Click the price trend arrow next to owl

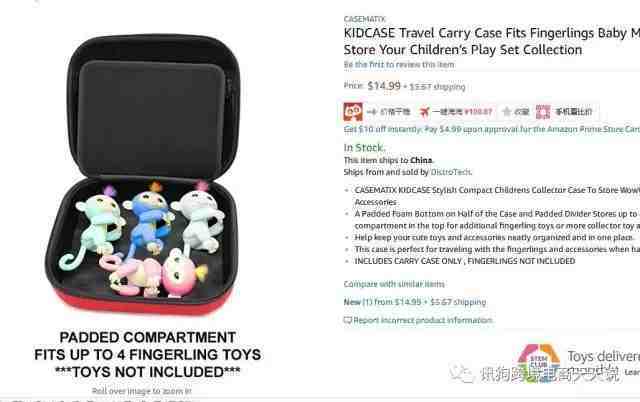371,111
